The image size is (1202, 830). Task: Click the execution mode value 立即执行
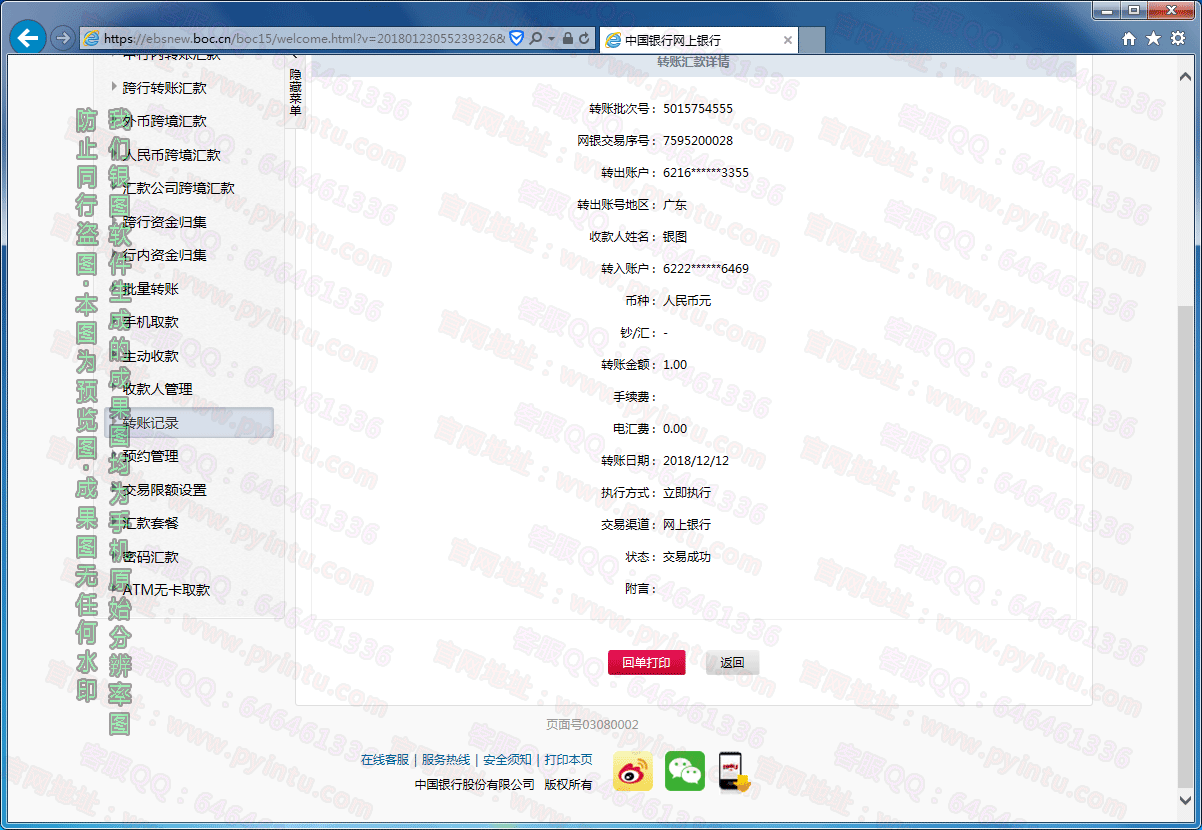pos(687,493)
